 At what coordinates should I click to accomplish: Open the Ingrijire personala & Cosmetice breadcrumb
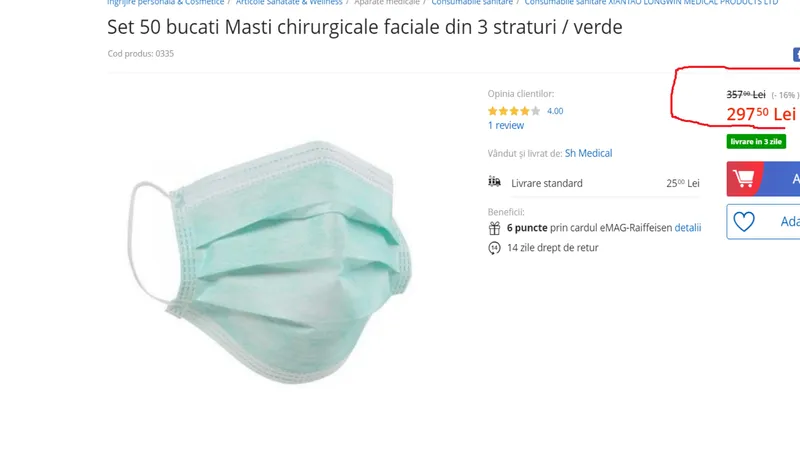(165, 2)
